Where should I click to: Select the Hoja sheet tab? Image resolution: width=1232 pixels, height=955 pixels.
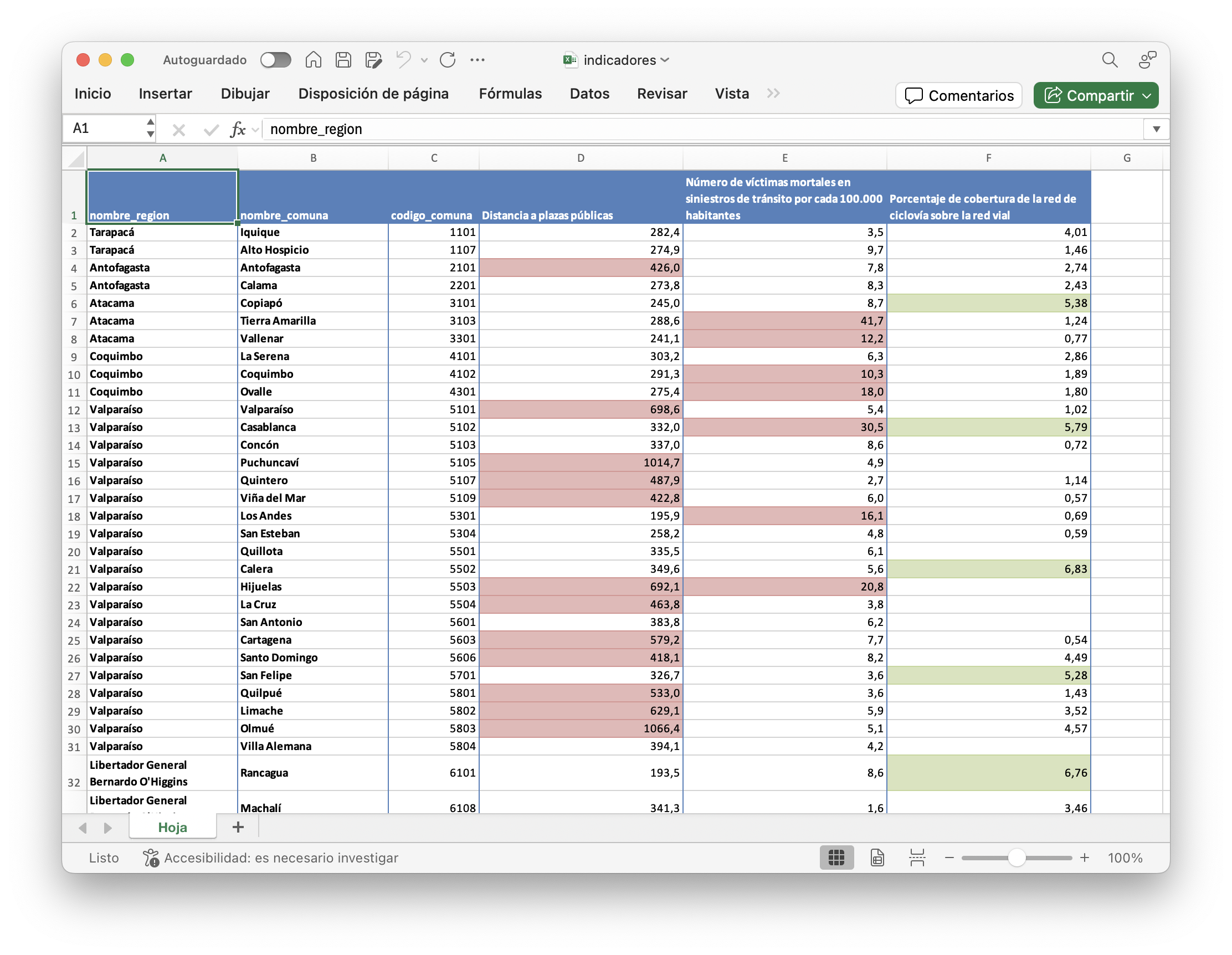[173, 827]
